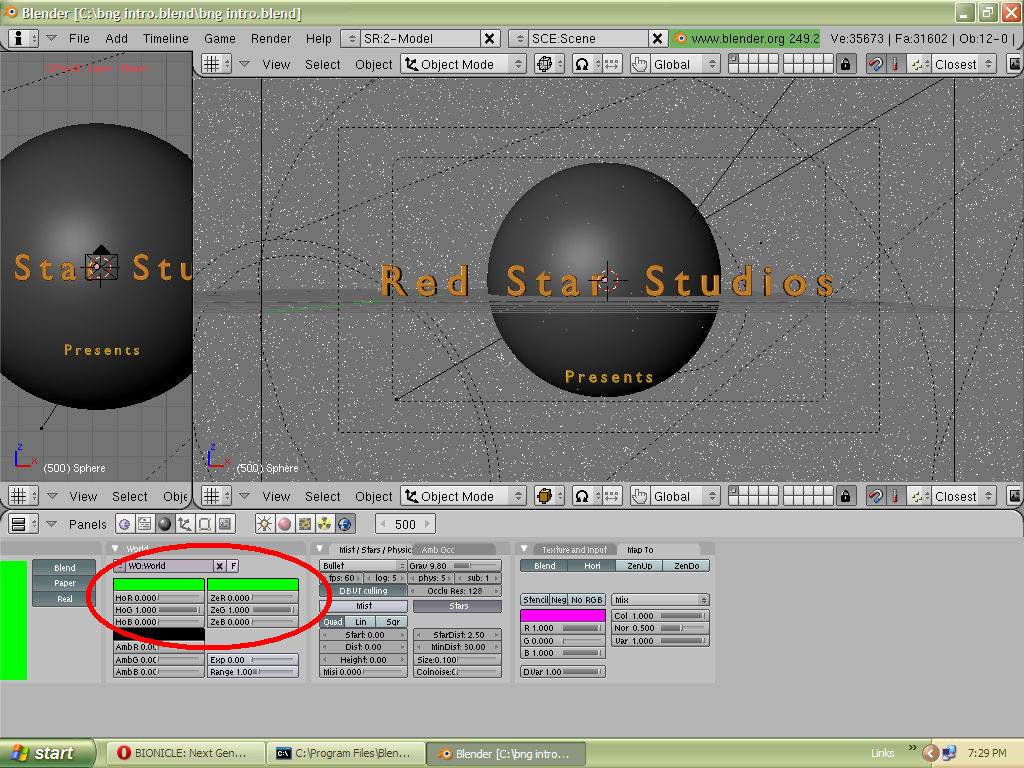The image size is (1024, 768).
Task: Click the Stencil button in Map To
Action: coord(535,600)
